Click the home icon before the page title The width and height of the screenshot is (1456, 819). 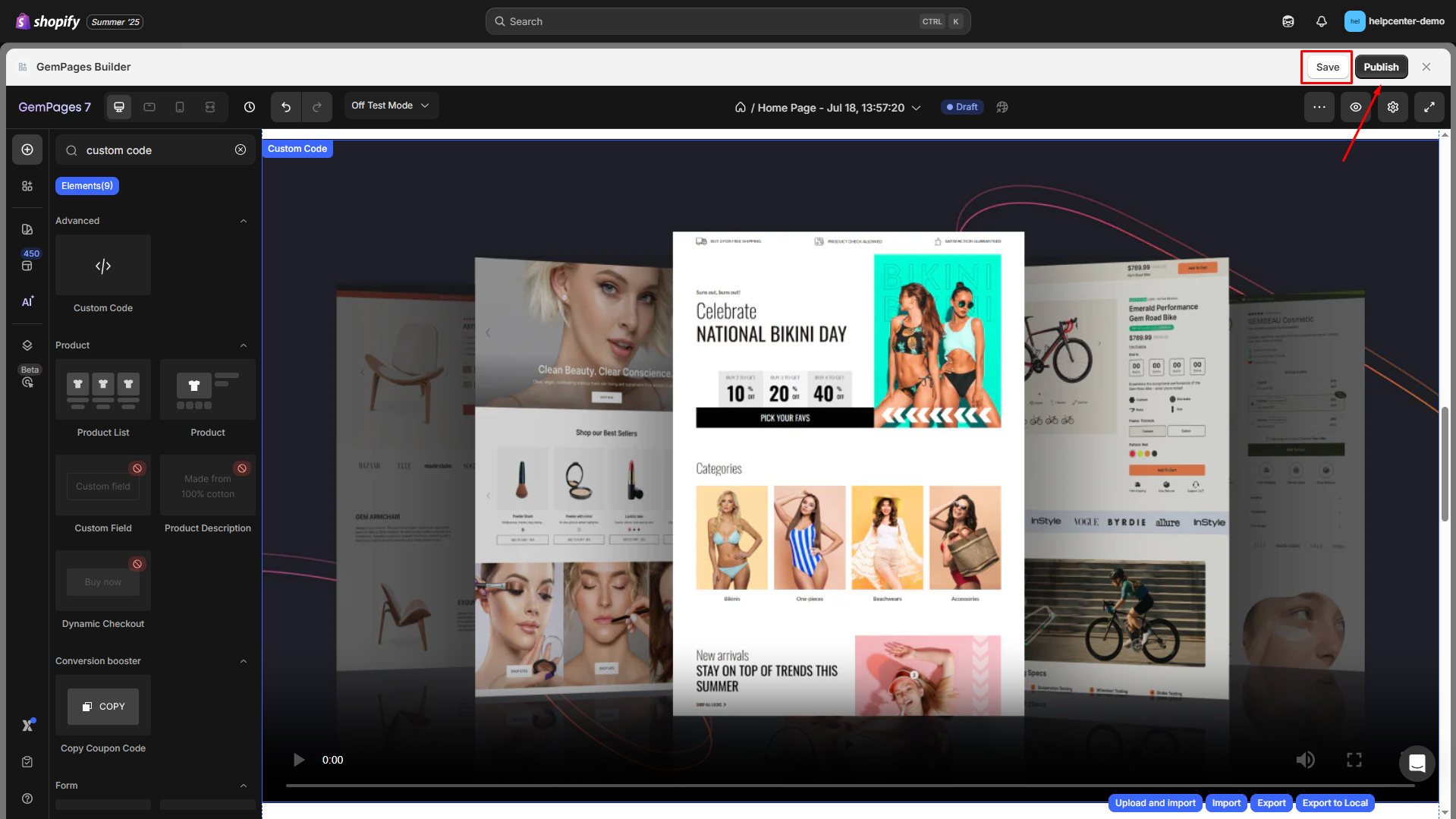click(x=741, y=107)
